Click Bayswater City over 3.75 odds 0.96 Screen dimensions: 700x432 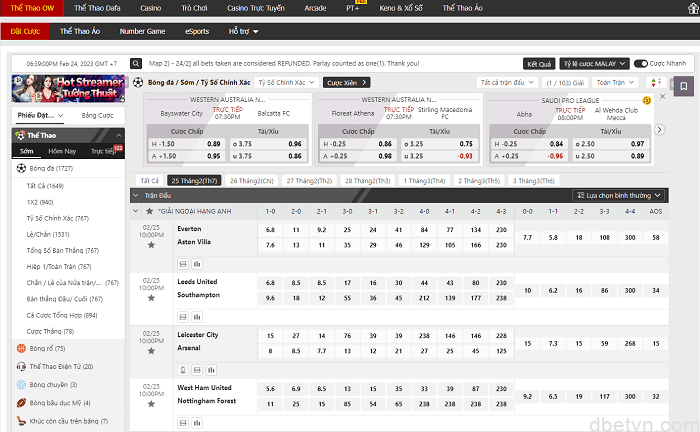click(x=267, y=144)
